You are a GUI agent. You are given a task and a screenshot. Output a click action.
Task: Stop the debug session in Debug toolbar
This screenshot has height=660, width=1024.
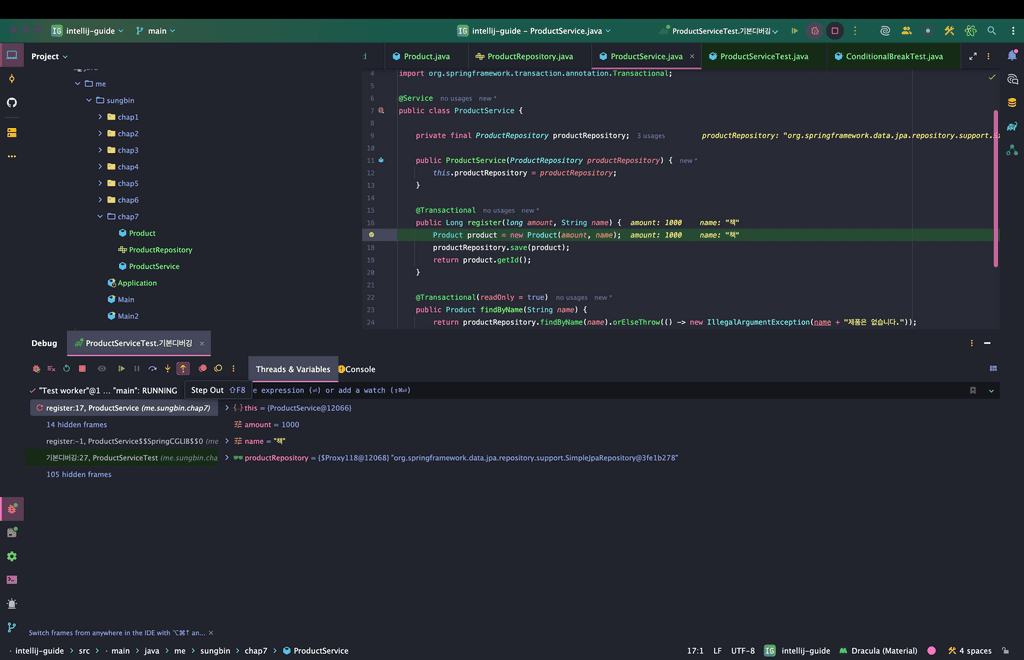pyautogui.click(x=82, y=369)
